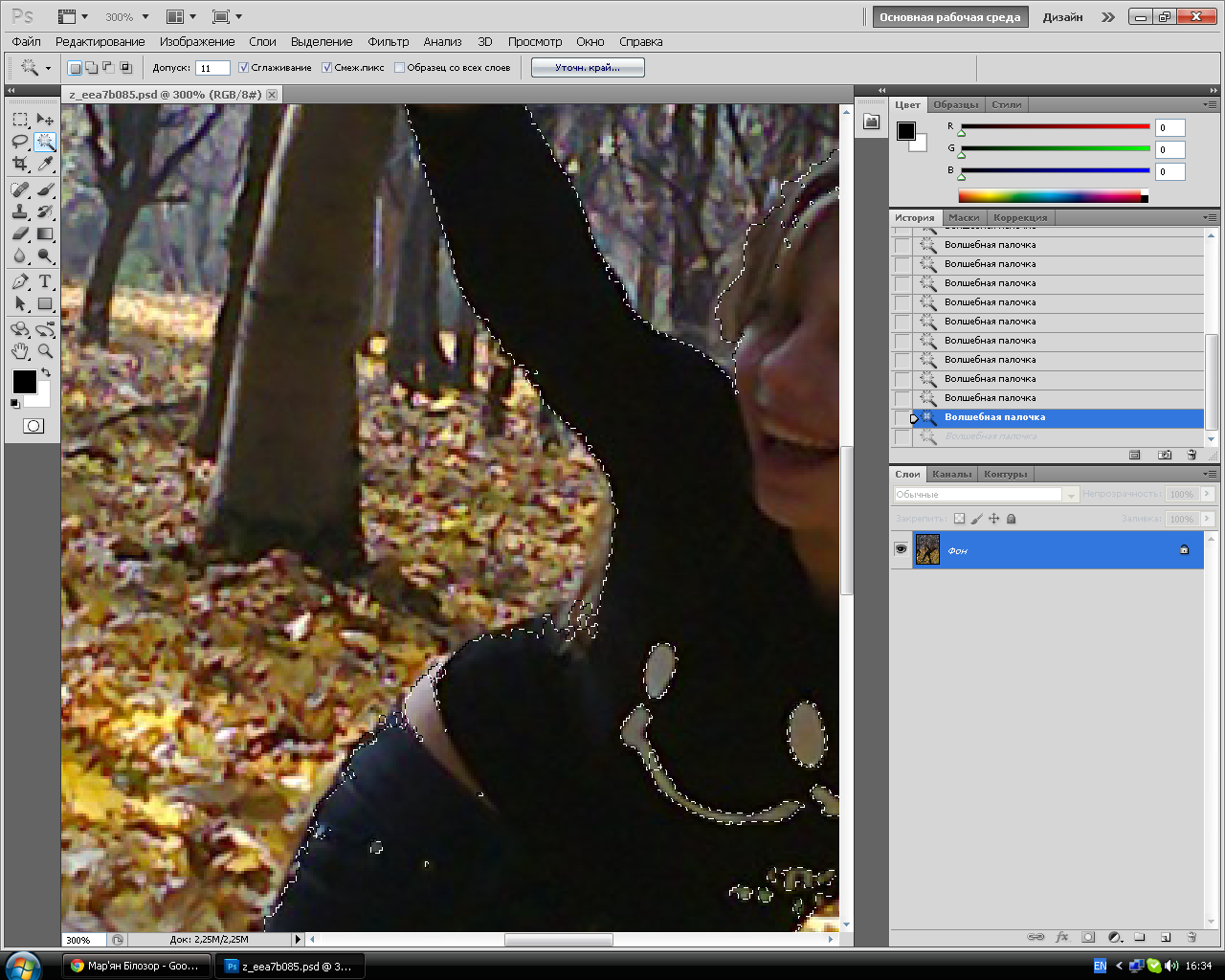Select the 3D Camera Rotate tool
The image size is (1225, 980).
coord(45,329)
